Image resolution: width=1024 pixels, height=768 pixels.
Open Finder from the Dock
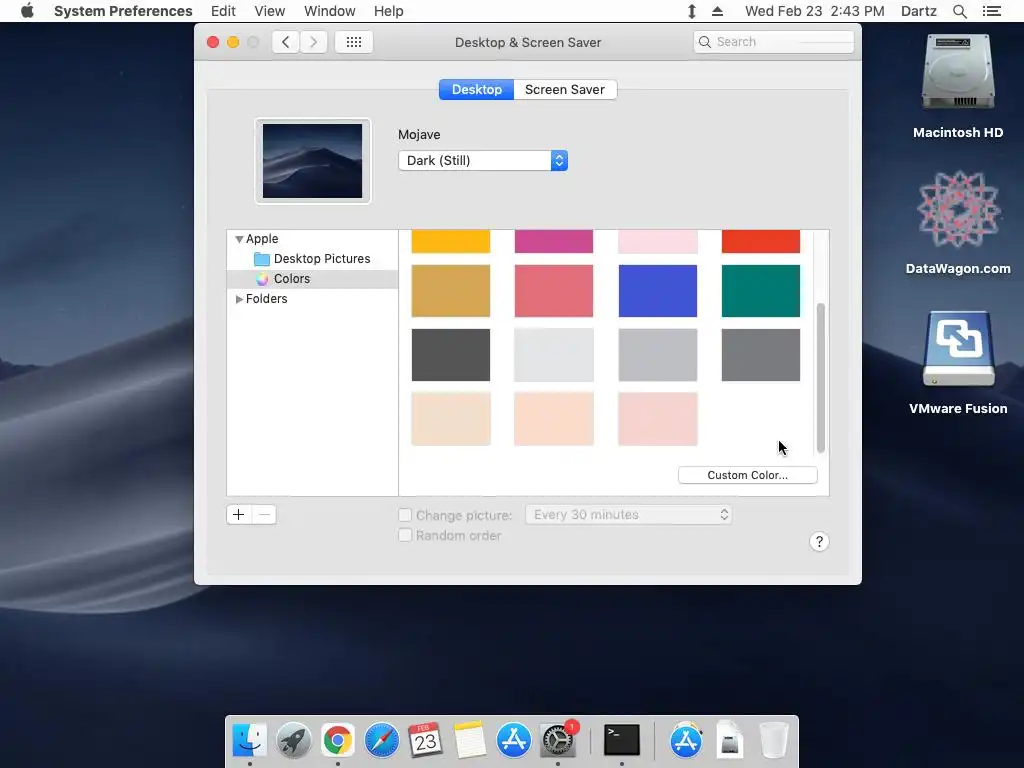coord(249,741)
